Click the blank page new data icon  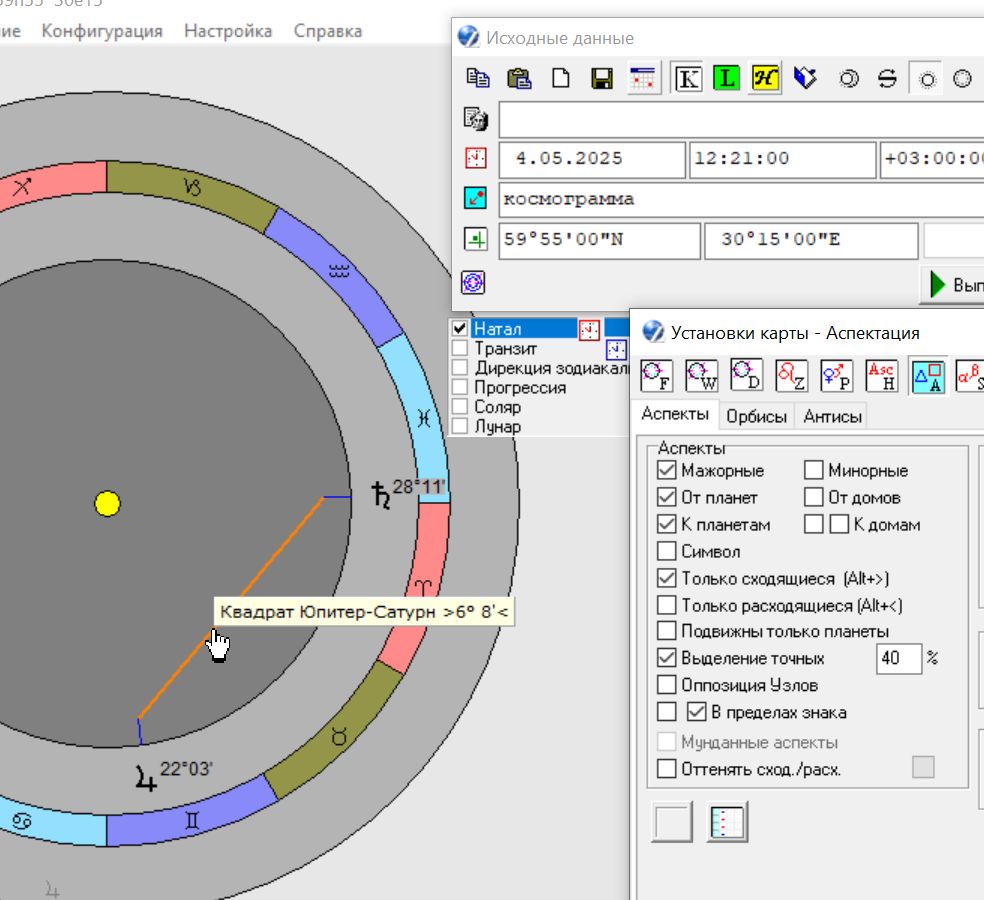pos(560,78)
